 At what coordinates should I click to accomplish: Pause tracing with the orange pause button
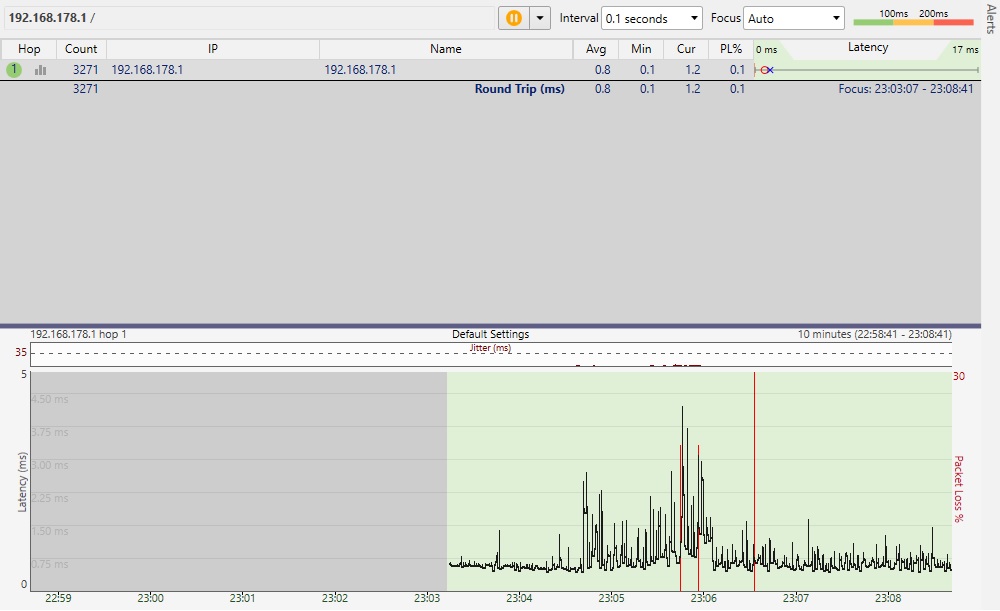click(x=514, y=18)
